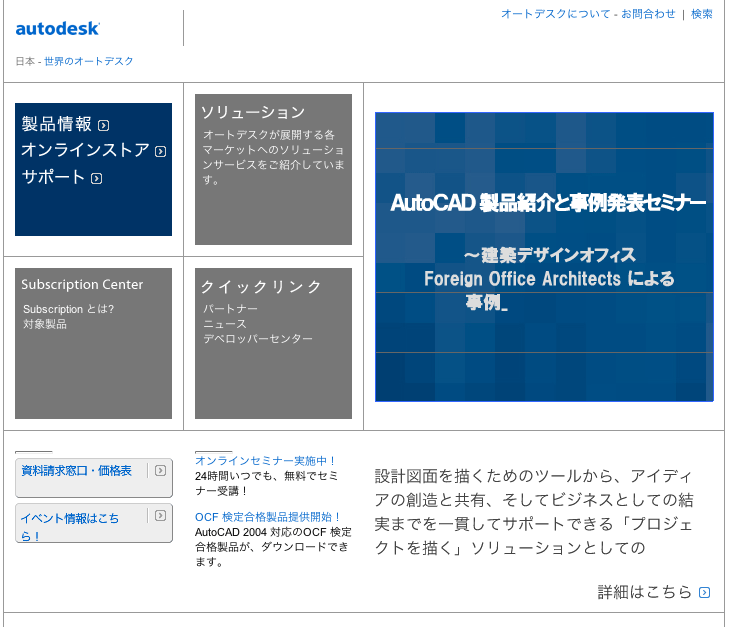
Task: Open ニュース quick link
Action: [x=225, y=324]
